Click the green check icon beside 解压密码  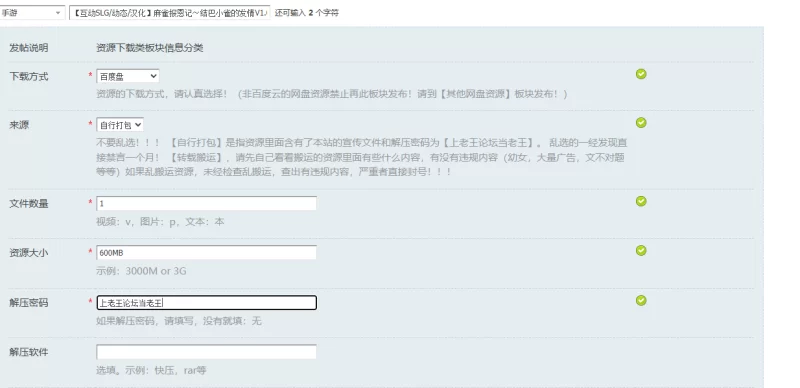[x=641, y=300]
